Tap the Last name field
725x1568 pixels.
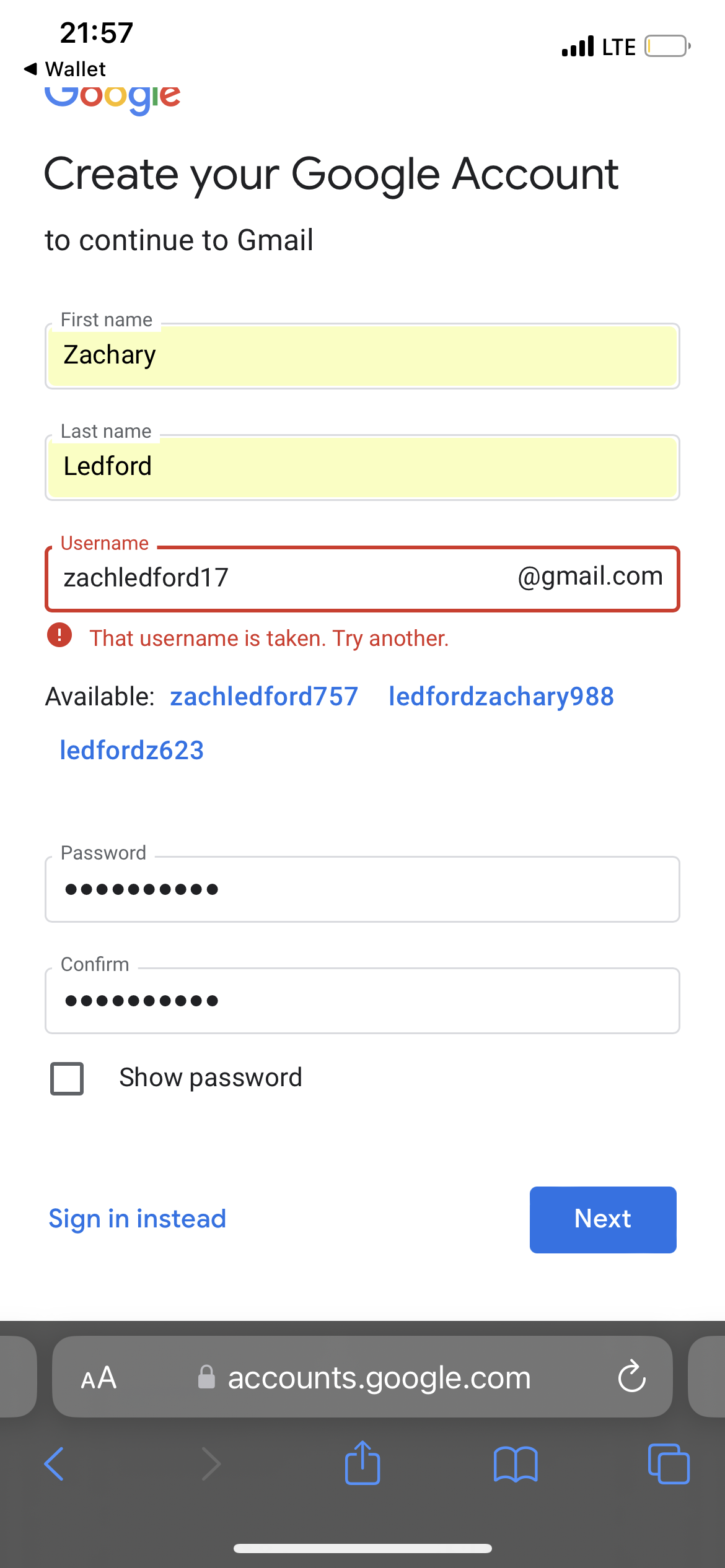pyautogui.click(x=362, y=468)
